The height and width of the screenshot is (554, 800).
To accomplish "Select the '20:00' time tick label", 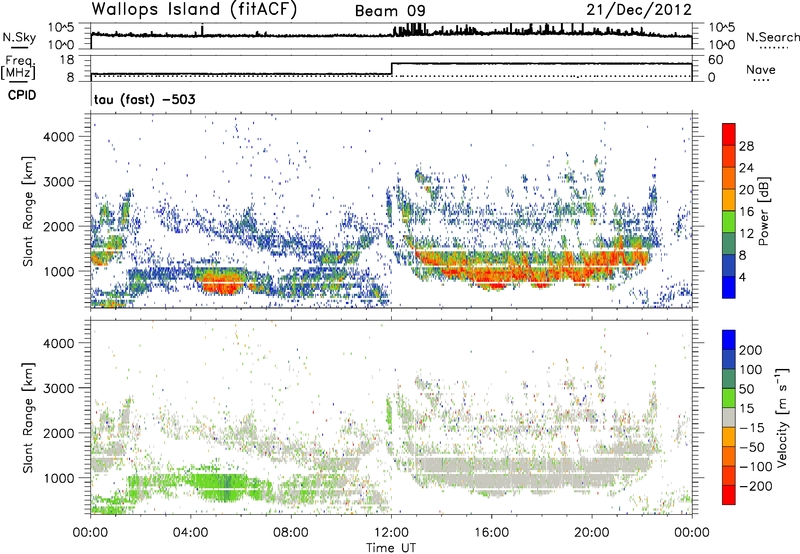I will pos(591,533).
